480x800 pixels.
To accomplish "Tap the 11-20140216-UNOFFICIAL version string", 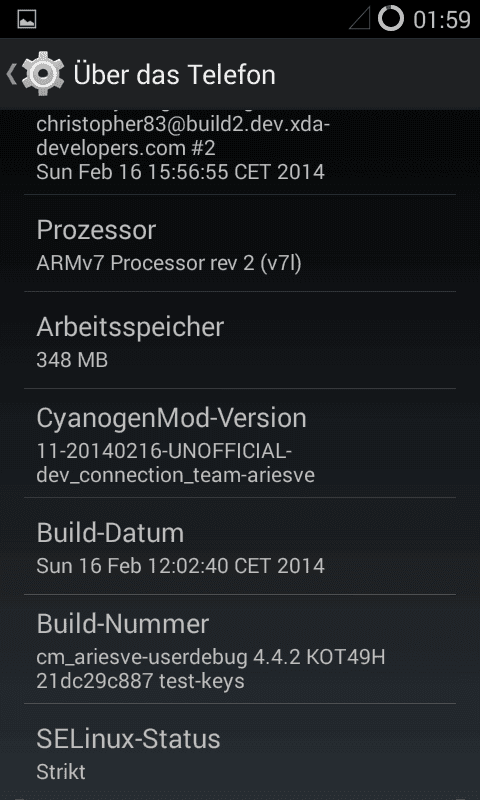I will pos(164,452).
